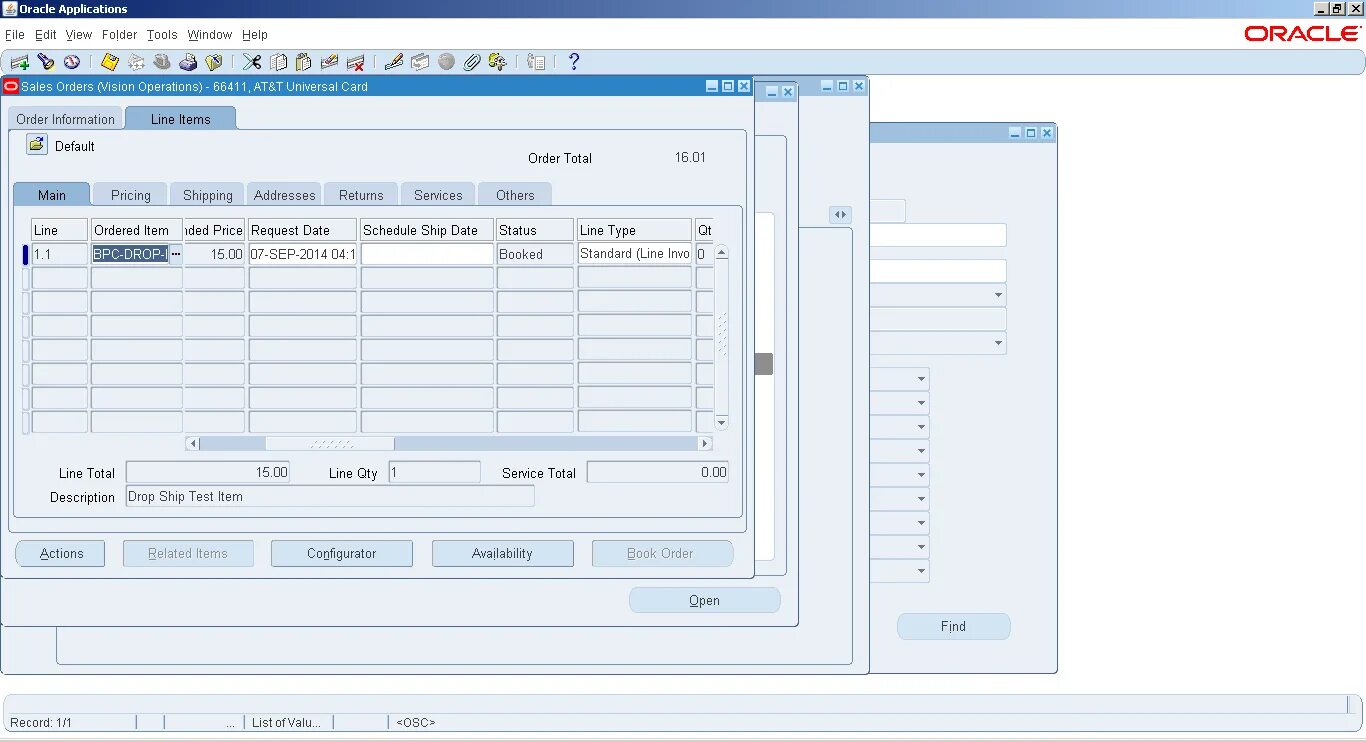This screenshot has height=742, width=1366.
Task: Click the Service Total field
Action: [x=658, y=472]
